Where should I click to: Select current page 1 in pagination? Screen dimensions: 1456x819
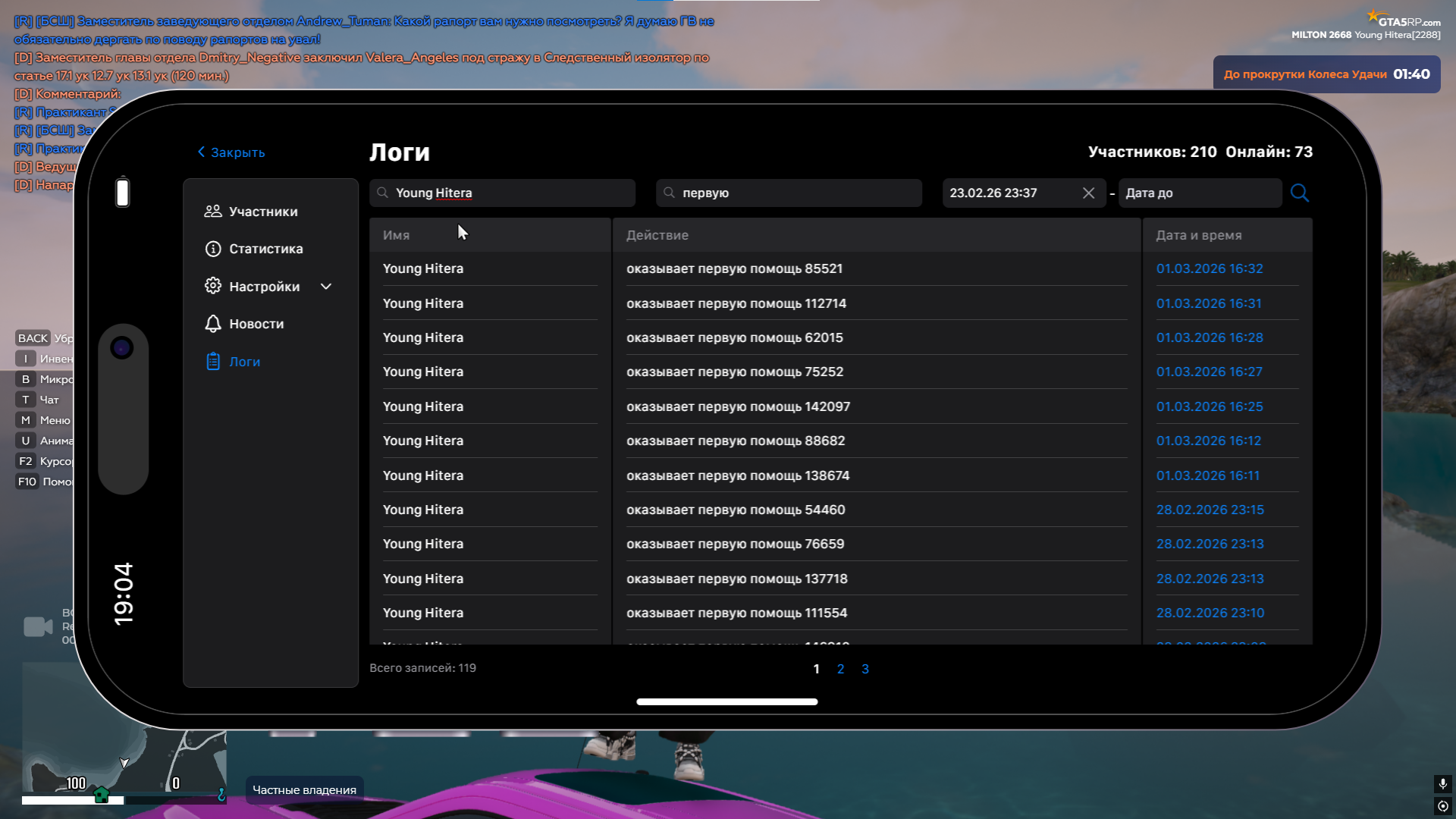click(x=816, y=669)
